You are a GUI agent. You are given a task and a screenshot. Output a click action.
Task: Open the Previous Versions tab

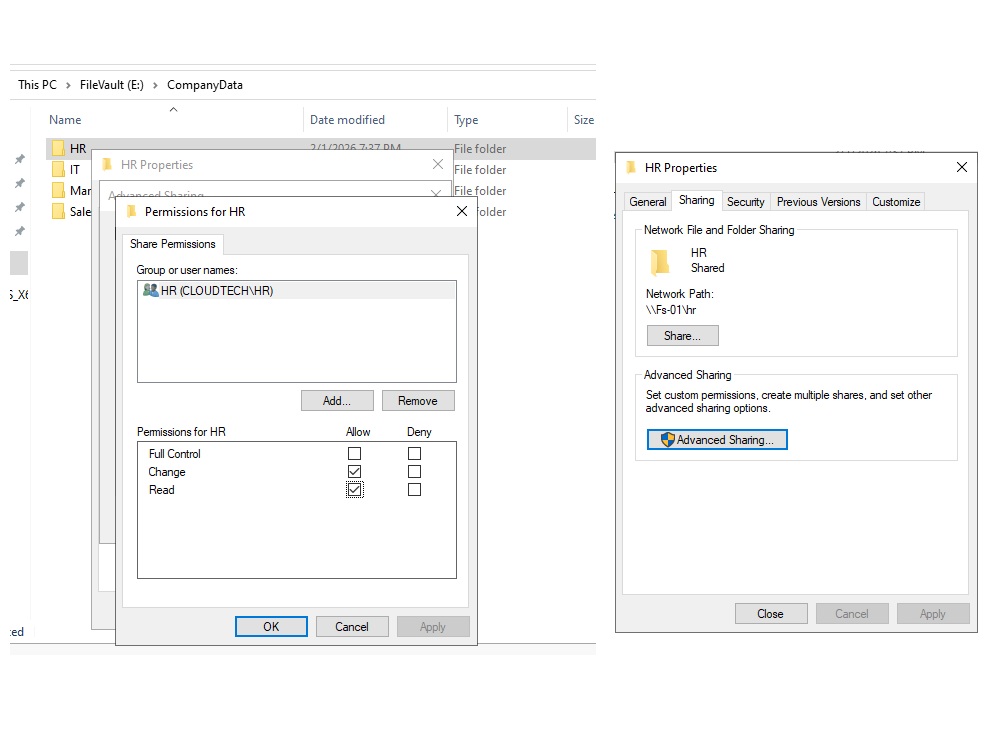pyautogui.click(x=818, y=202)
